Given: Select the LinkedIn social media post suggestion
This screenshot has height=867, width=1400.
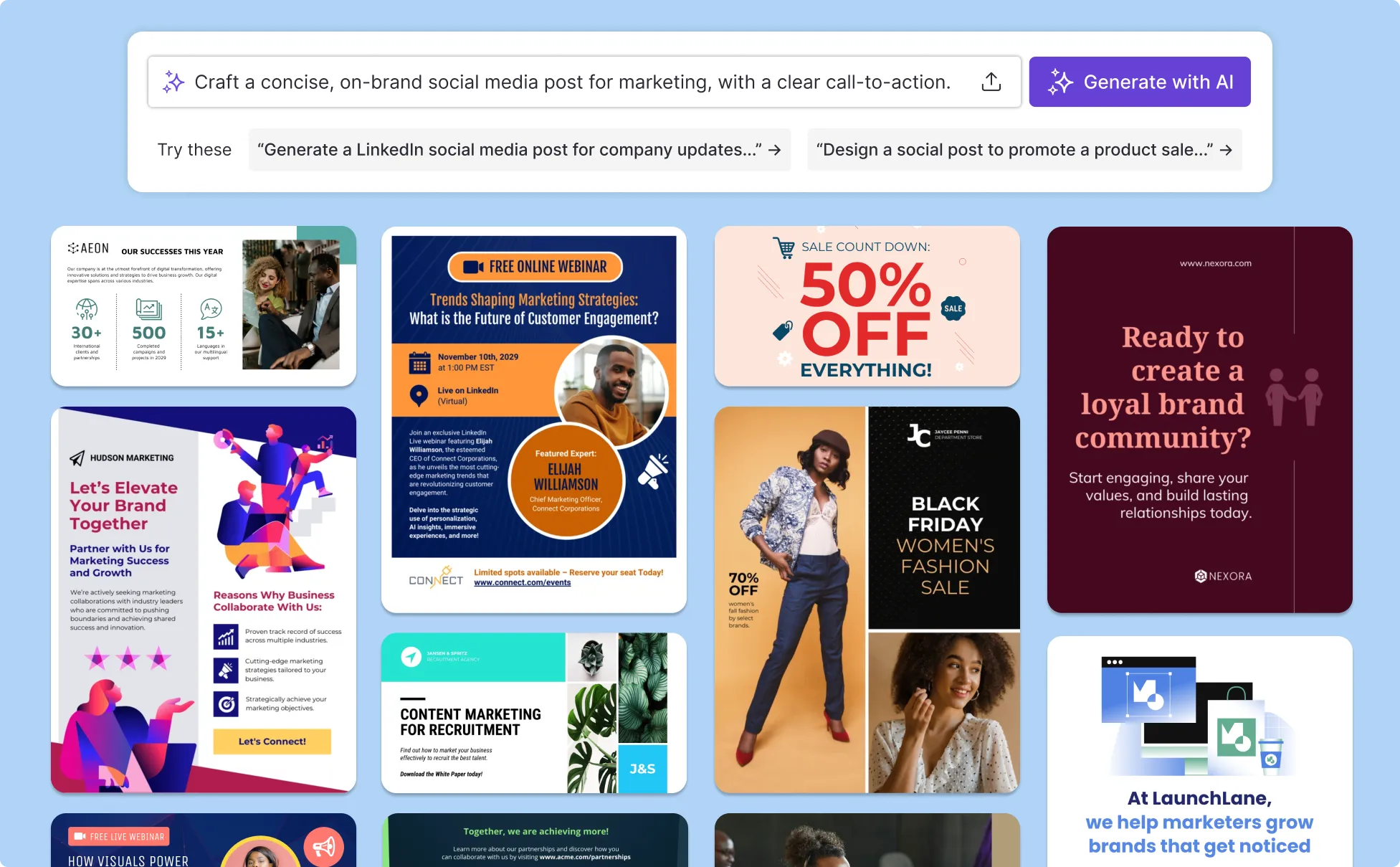Looking at the screenshot, I should pos(520,150).
